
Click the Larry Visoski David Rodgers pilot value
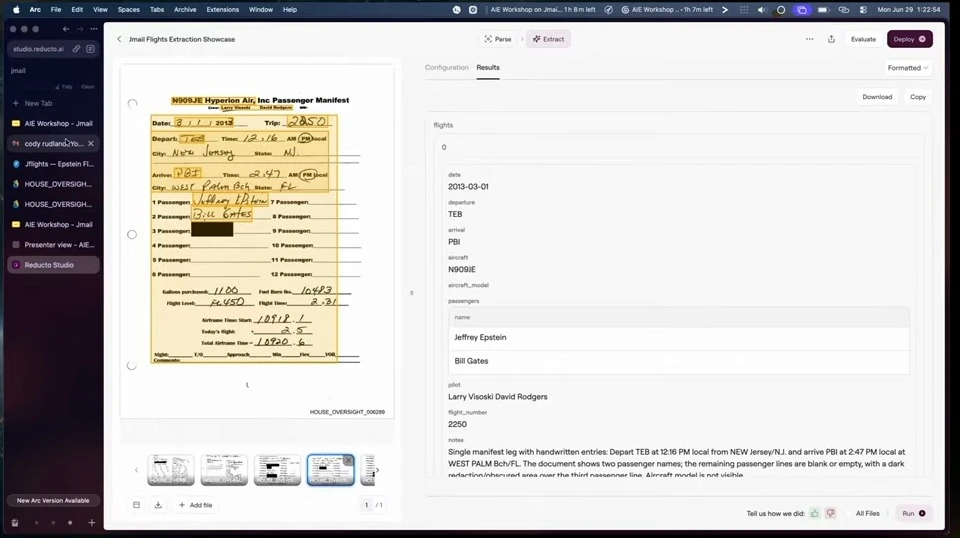tap(498, 397)
